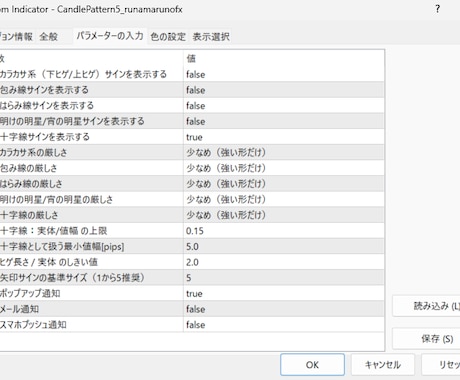460x380 pixels.
Task: Toggle false value for 包み線サインを表示する
Action: [x=284, y=90]
